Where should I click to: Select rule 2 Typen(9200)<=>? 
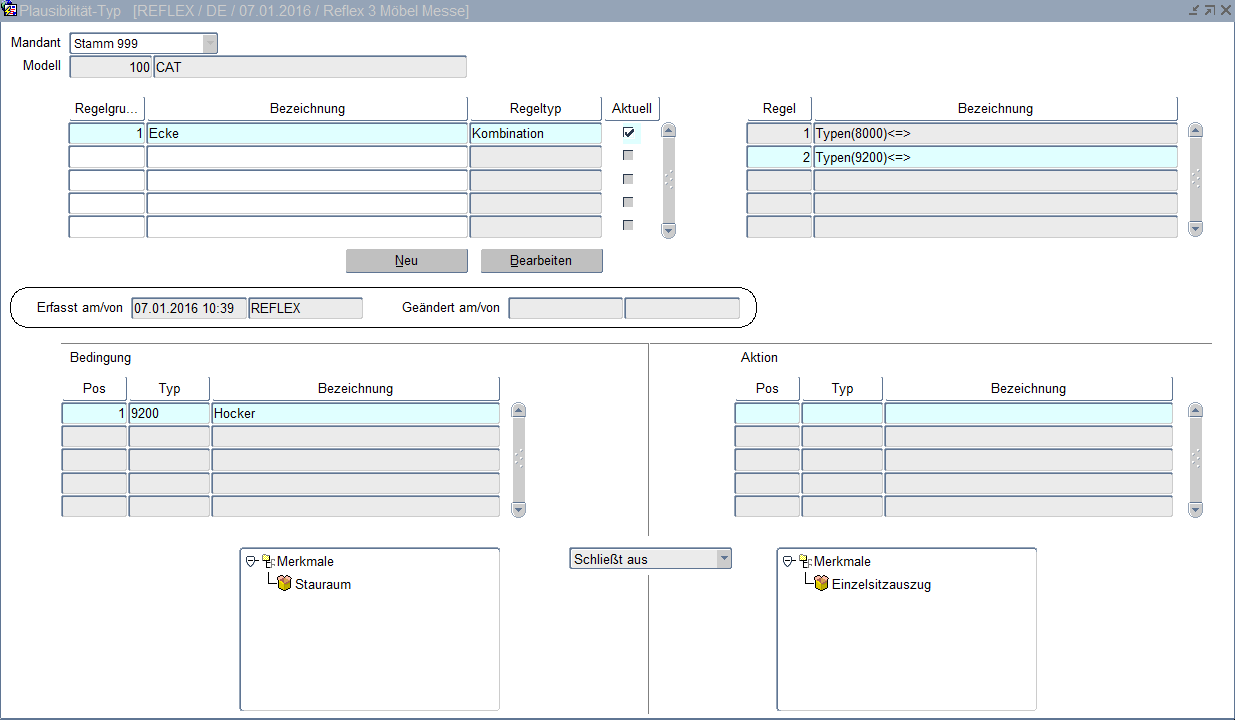(x=994, y=157)
